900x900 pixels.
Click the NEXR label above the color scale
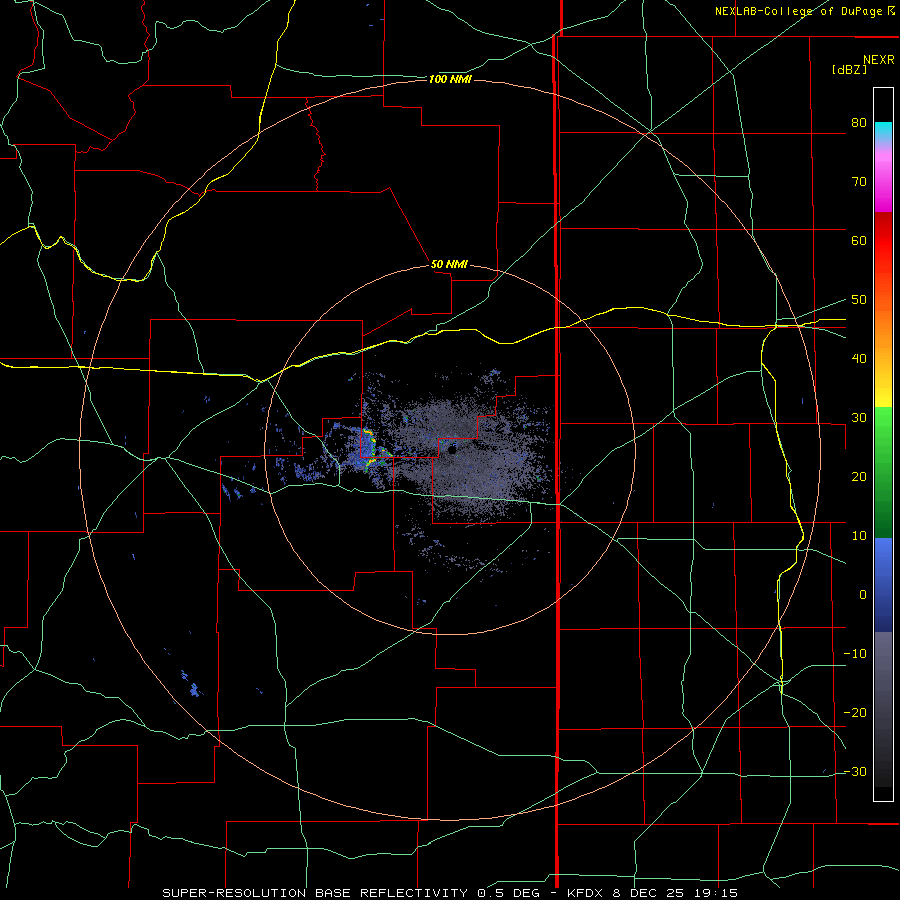pos(878,60)
